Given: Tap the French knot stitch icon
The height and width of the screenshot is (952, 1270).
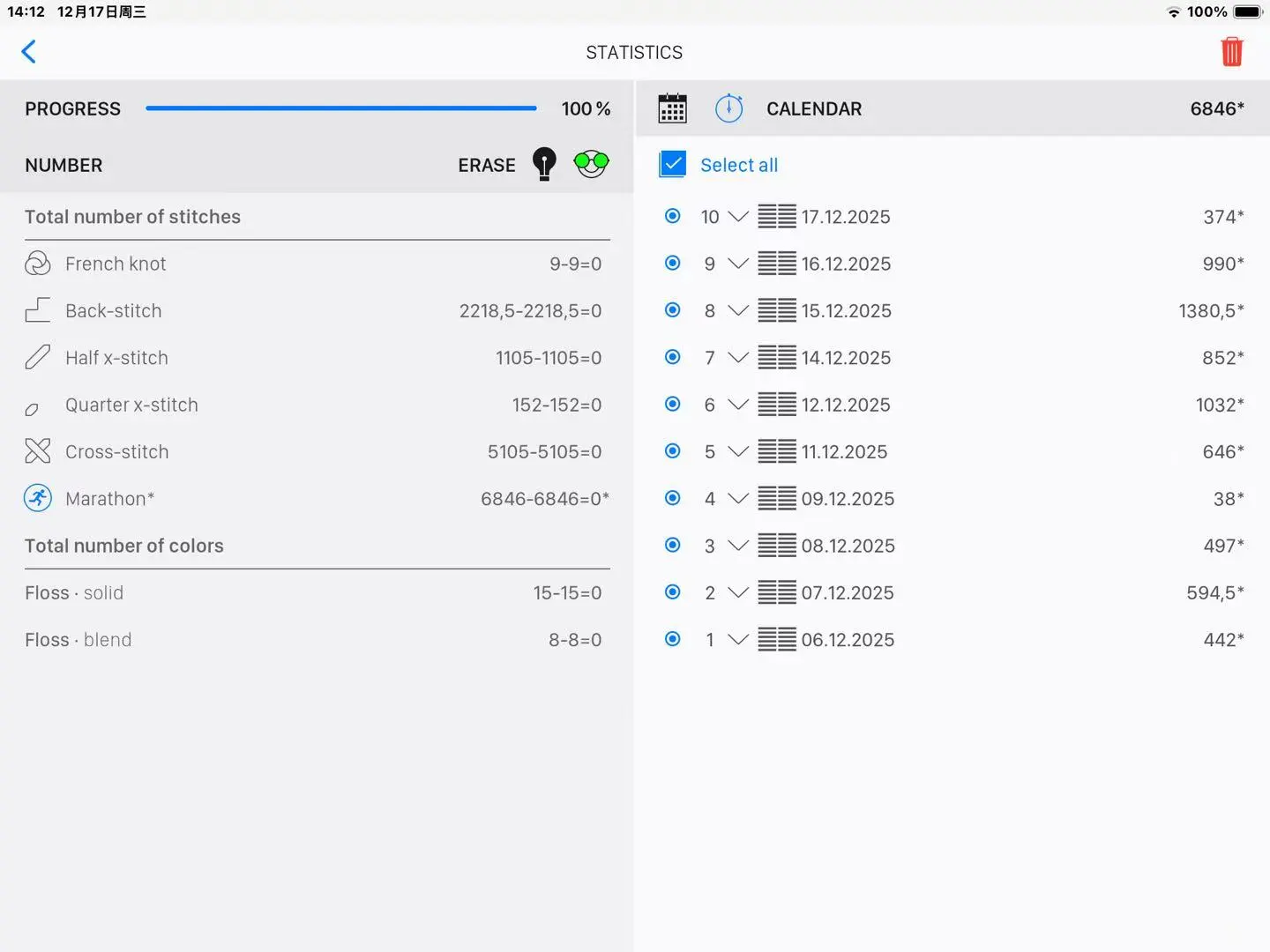Looking at the screenshot, I should click(38, 264).
